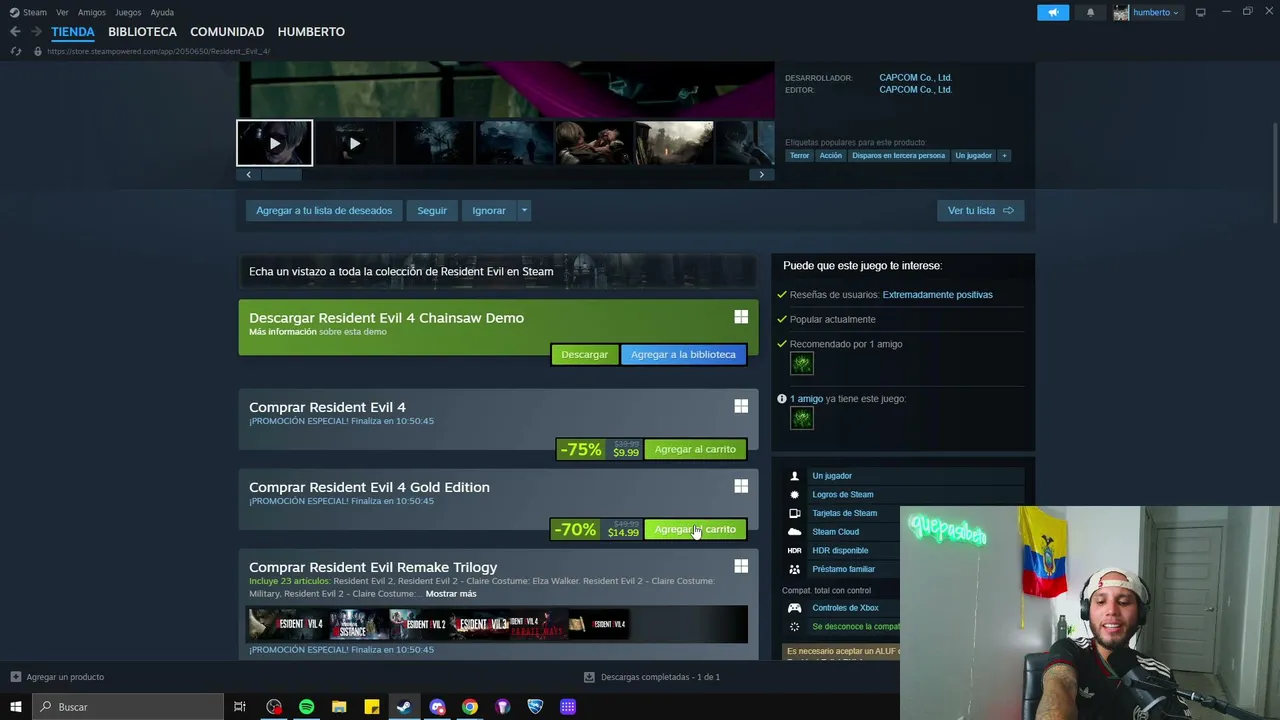This screenshot has width=1280, height=720.
Task: Open the announcements megaphone button
Action: coord(1053,12)
